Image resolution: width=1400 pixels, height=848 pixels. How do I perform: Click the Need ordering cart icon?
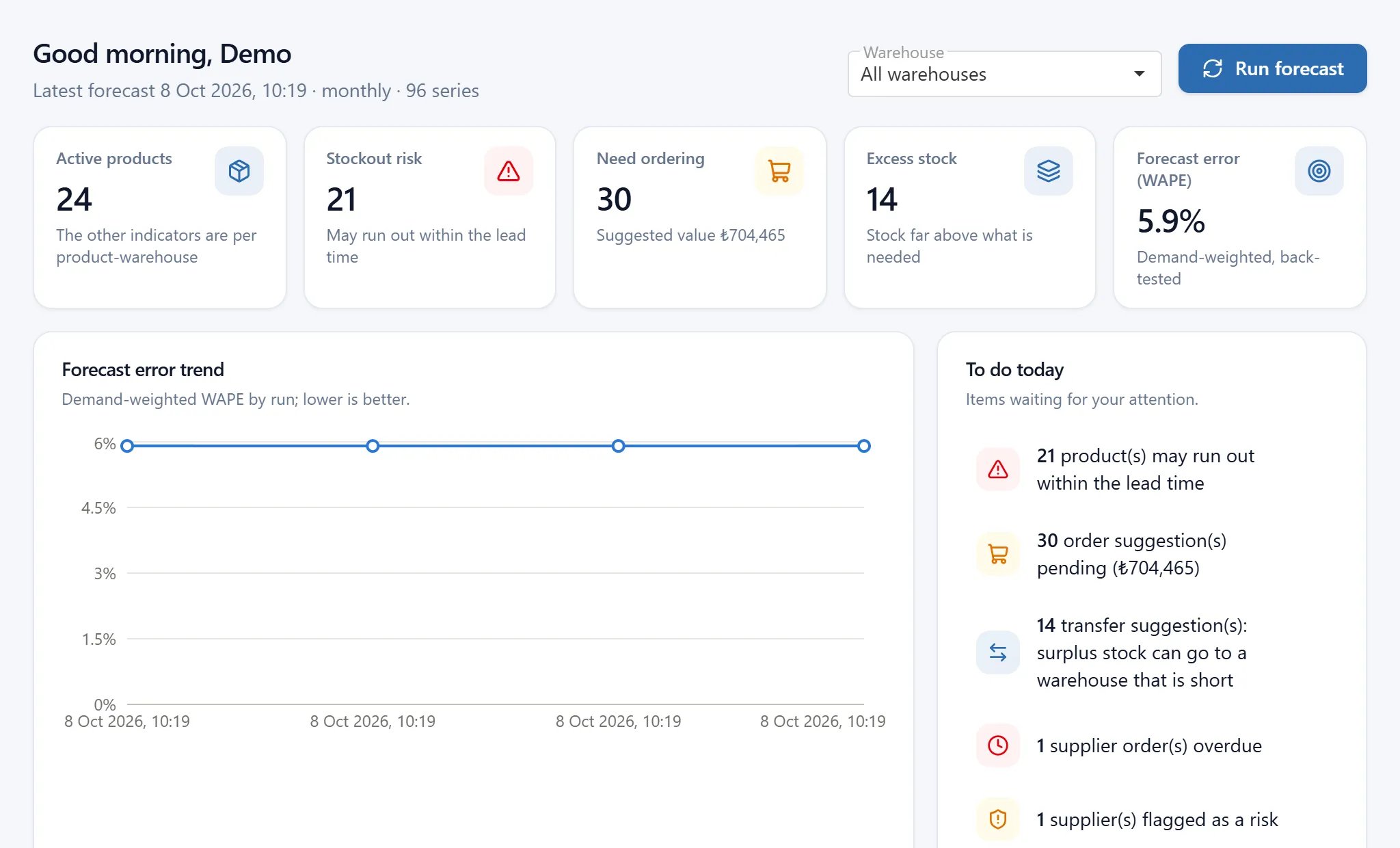[779, 171]
